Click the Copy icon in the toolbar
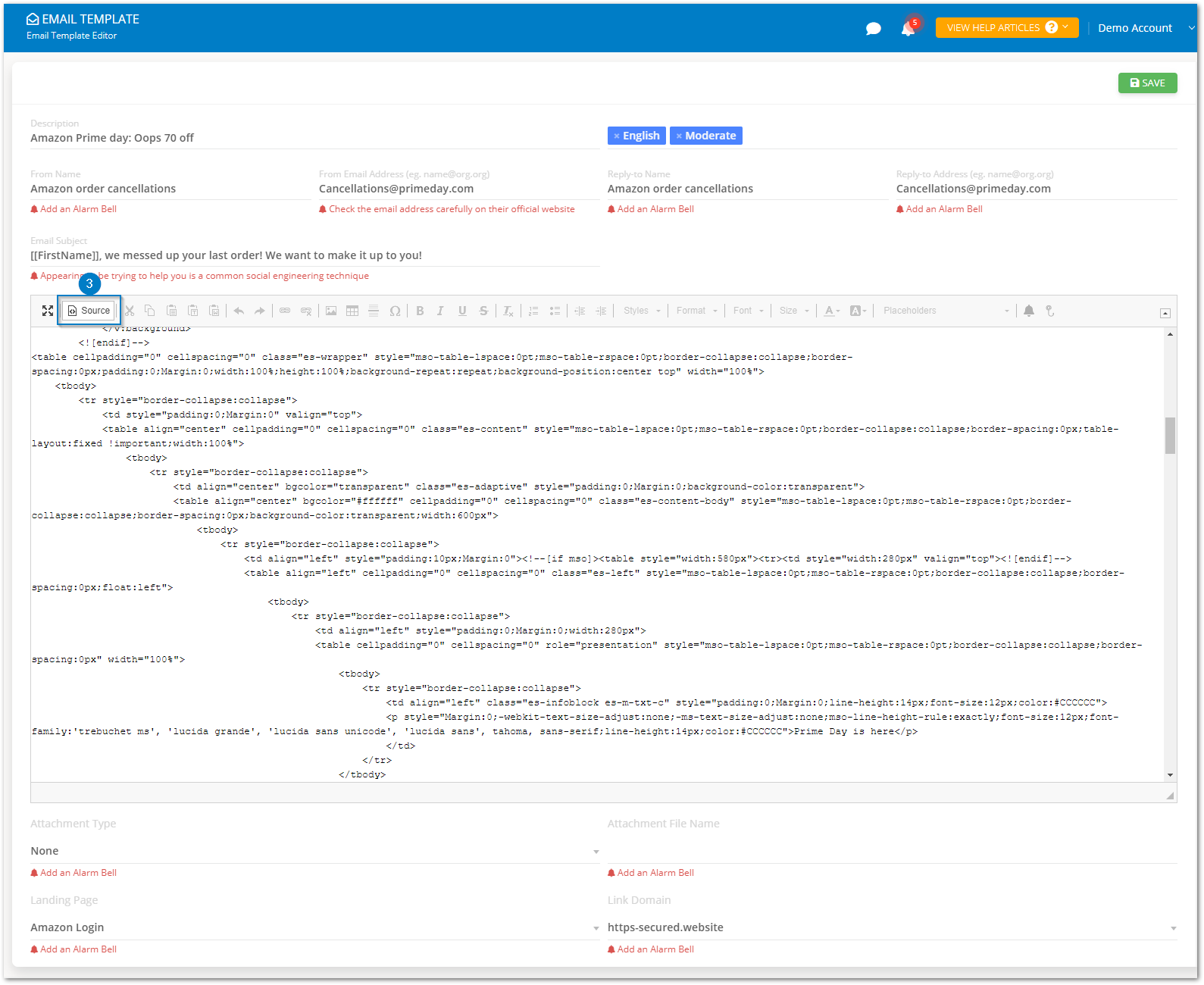This screenshot has width=1204, height=985. pyautogui.click(x=150, y=311)
